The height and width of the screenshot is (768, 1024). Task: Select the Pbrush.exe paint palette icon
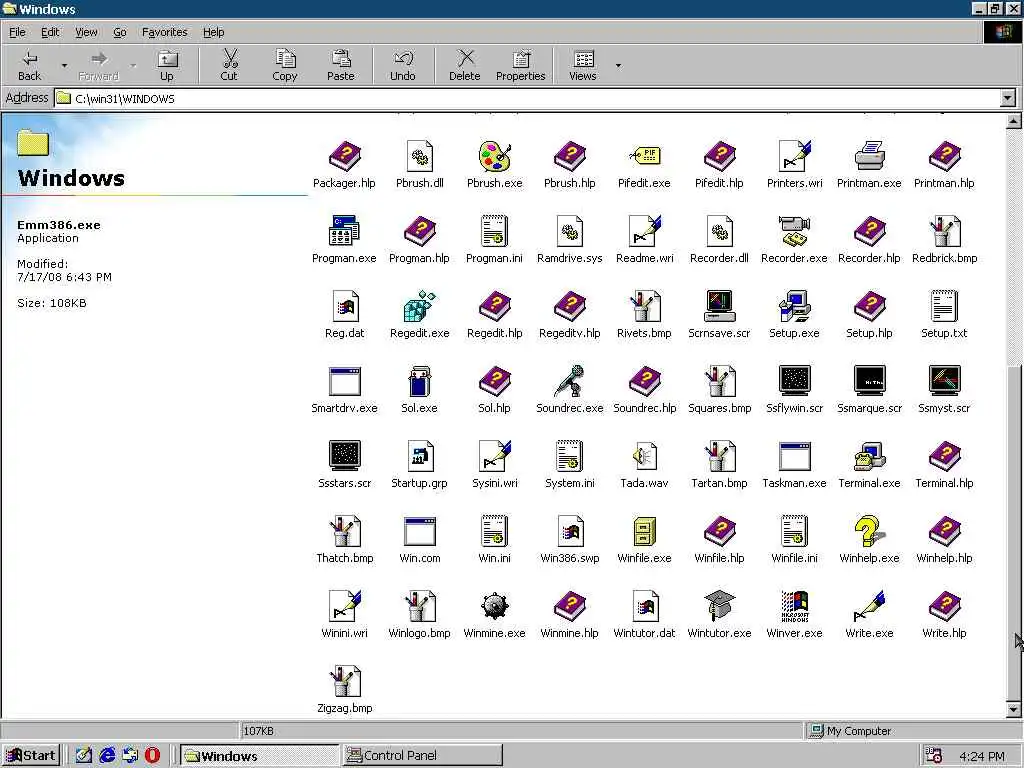(494, 157)
